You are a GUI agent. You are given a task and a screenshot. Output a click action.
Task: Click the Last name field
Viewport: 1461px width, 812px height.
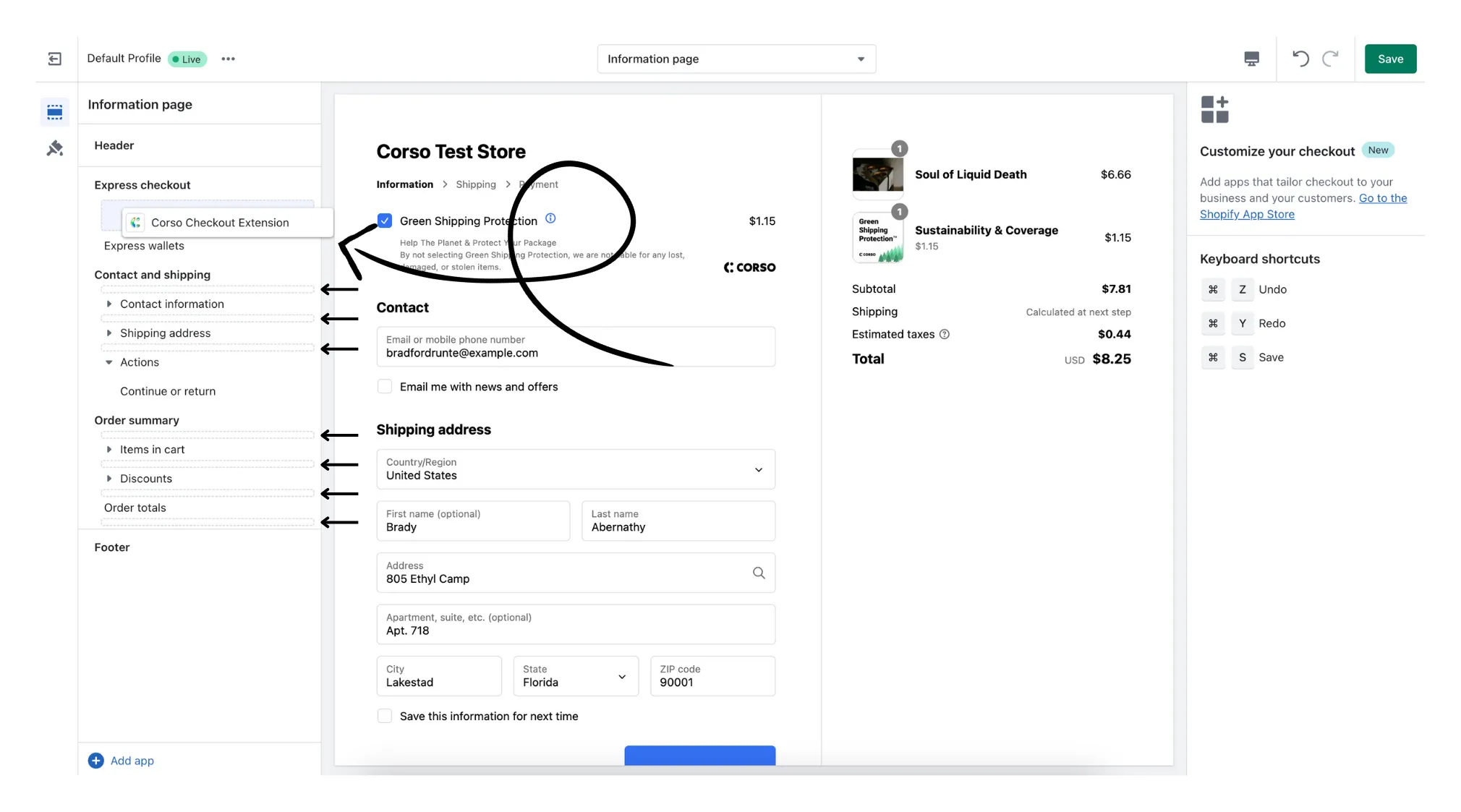point(678,521)
